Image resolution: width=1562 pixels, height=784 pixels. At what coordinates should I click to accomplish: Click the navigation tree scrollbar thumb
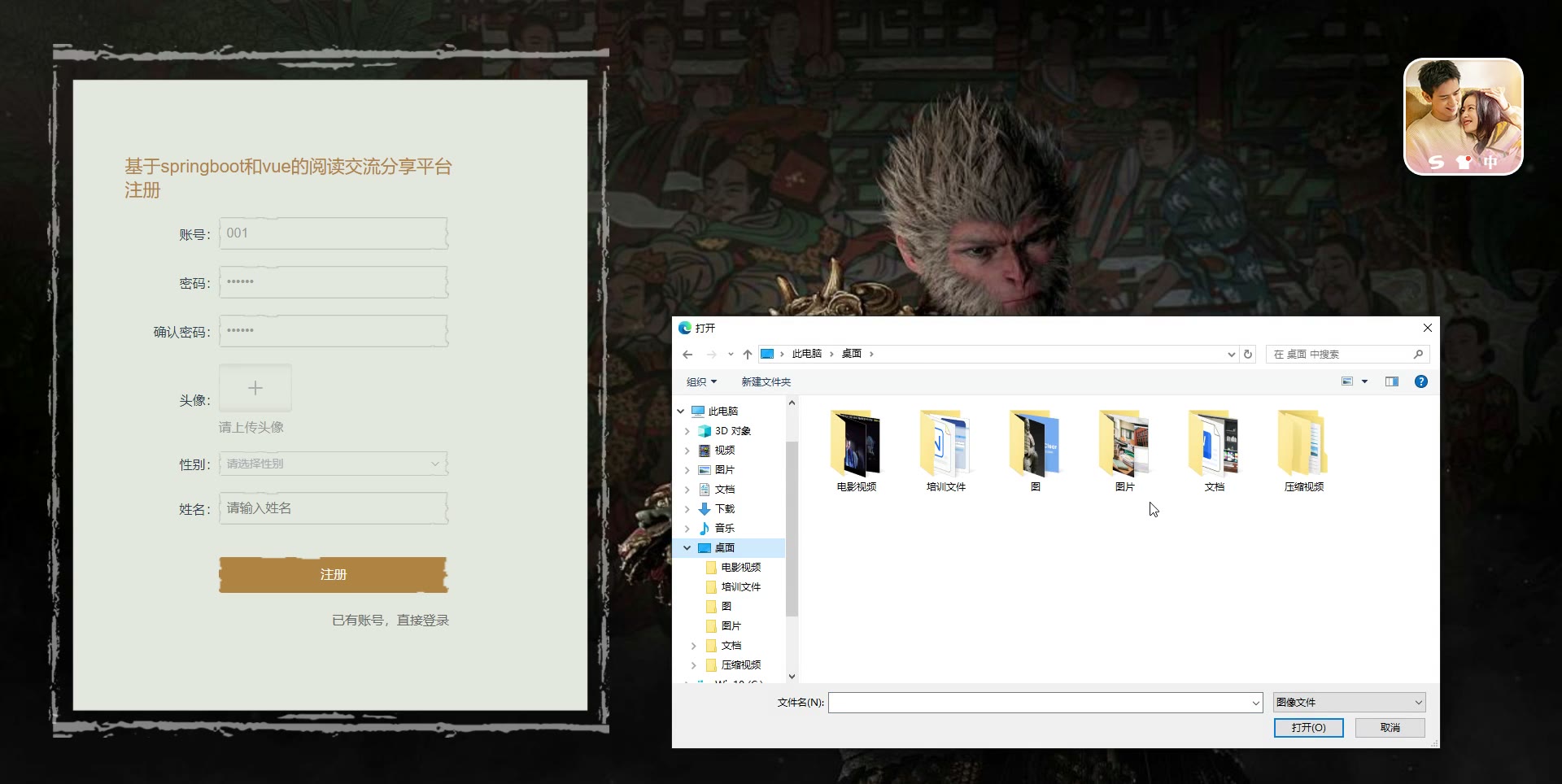[x=792, y=529]
